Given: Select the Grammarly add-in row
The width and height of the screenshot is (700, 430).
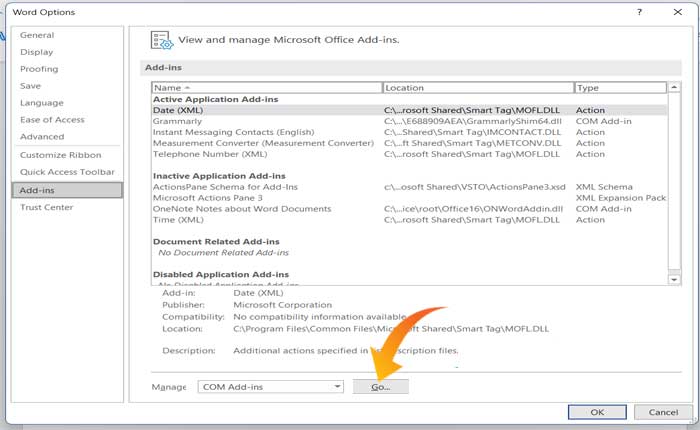Looking at the screenshot, I should pyautogui.click(x=177, y=121).
